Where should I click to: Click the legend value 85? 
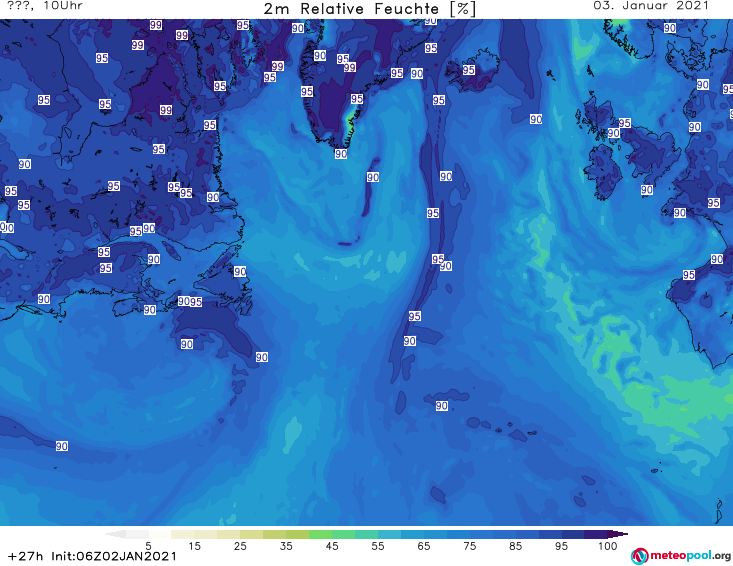515,545
